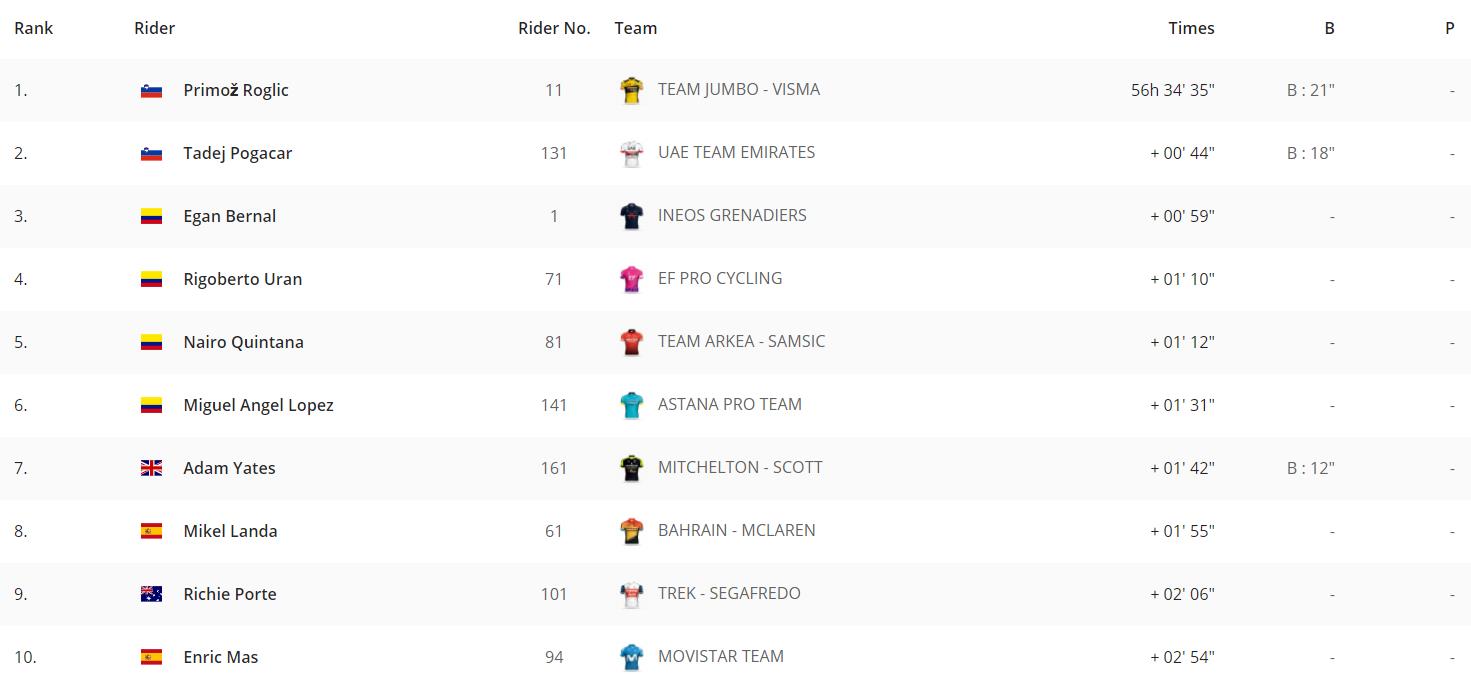
Task: Sort the table by Rank column header
Action: coord(34,28)
